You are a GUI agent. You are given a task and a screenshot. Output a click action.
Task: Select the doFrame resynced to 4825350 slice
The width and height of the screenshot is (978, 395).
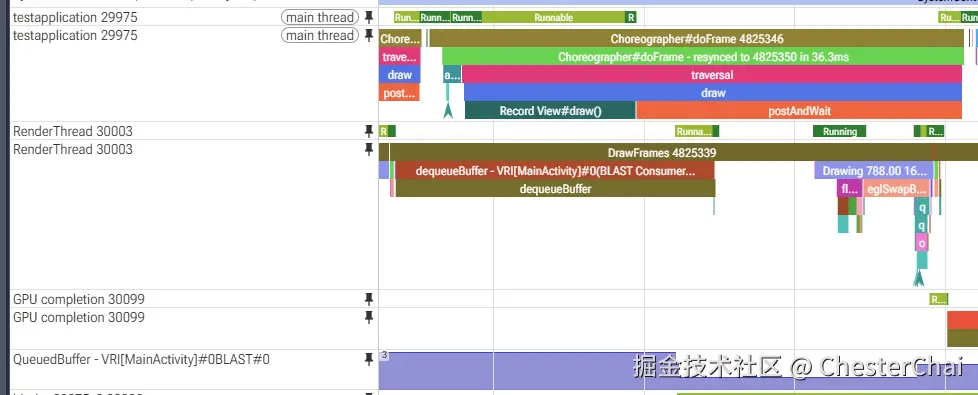703,57
